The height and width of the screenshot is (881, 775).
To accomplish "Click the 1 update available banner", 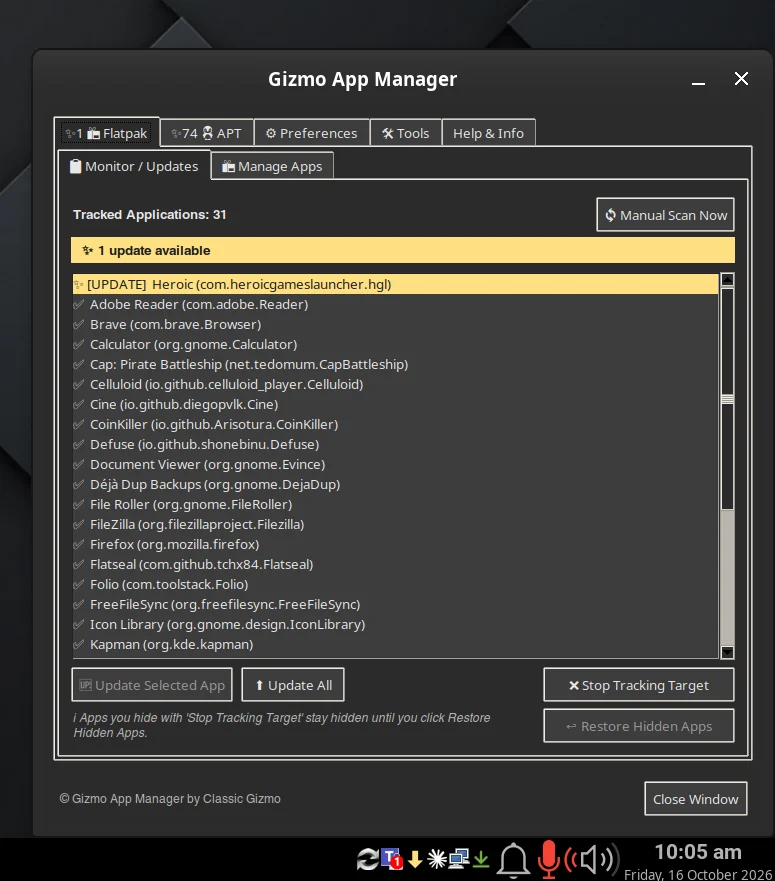I will point(402,251).
